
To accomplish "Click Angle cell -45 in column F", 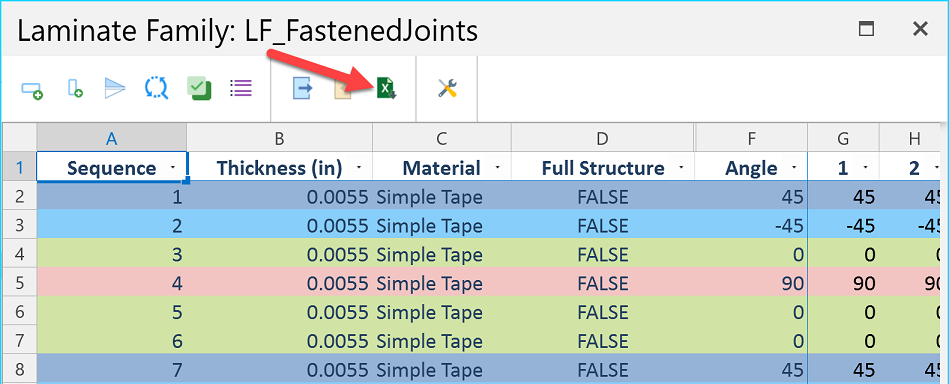I will (751, 225).
